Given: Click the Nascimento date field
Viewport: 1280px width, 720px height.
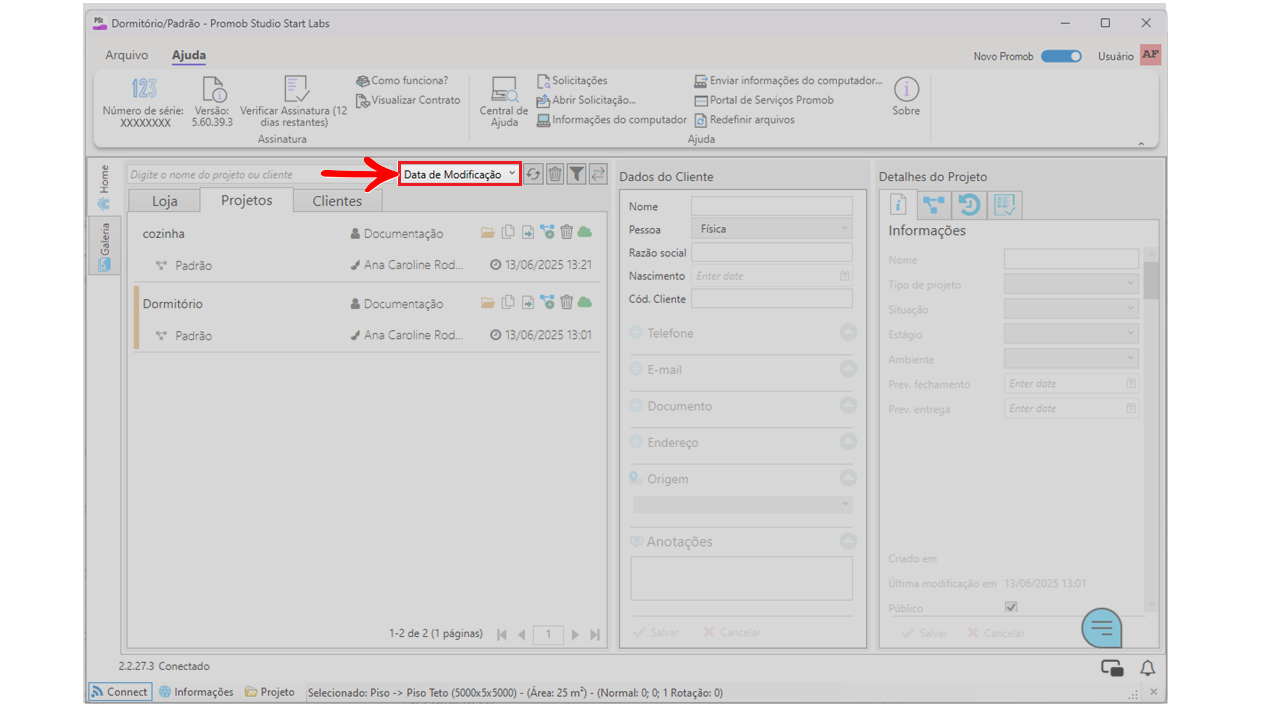Looking at the screenshot, I should tap(772, 275).
